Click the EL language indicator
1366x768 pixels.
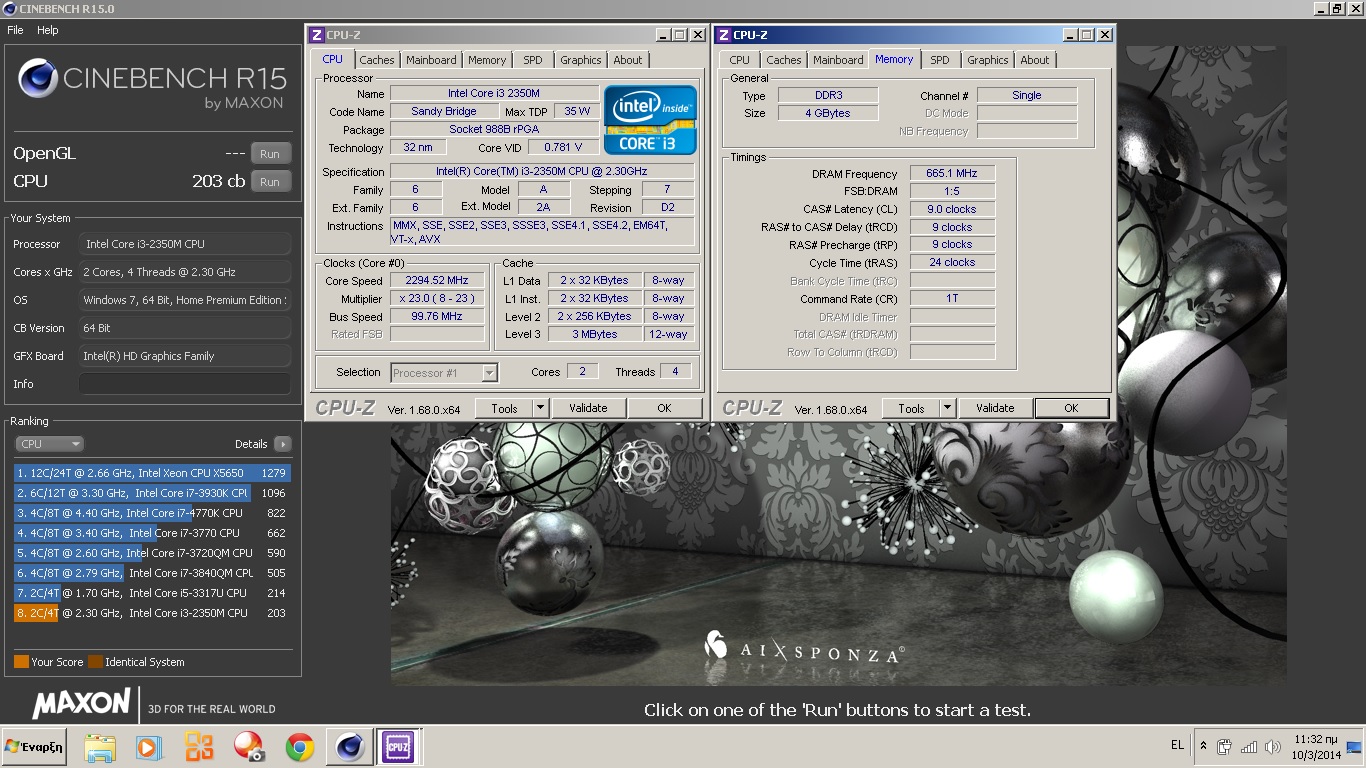[1177, 745]
